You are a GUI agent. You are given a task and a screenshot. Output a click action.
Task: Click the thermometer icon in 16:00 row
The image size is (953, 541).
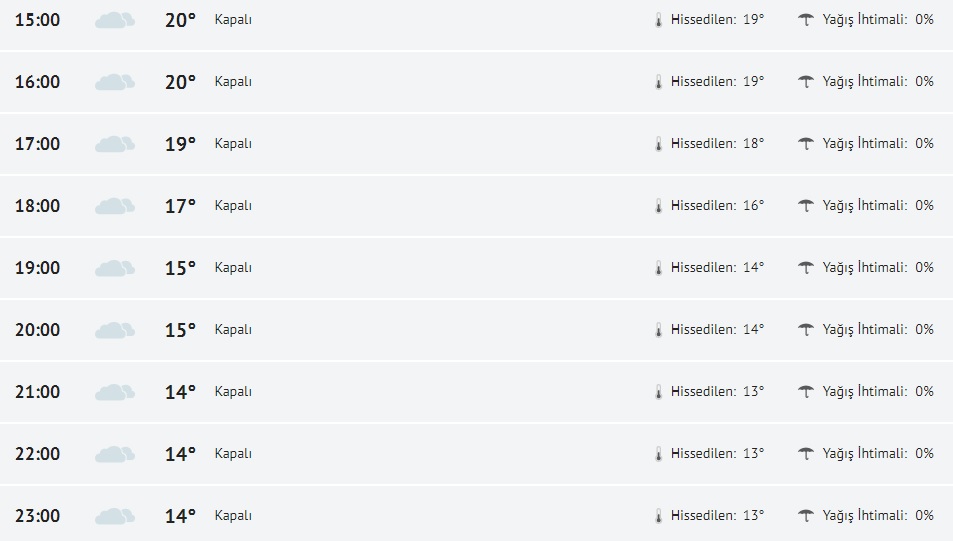click(x=659, y=82)
